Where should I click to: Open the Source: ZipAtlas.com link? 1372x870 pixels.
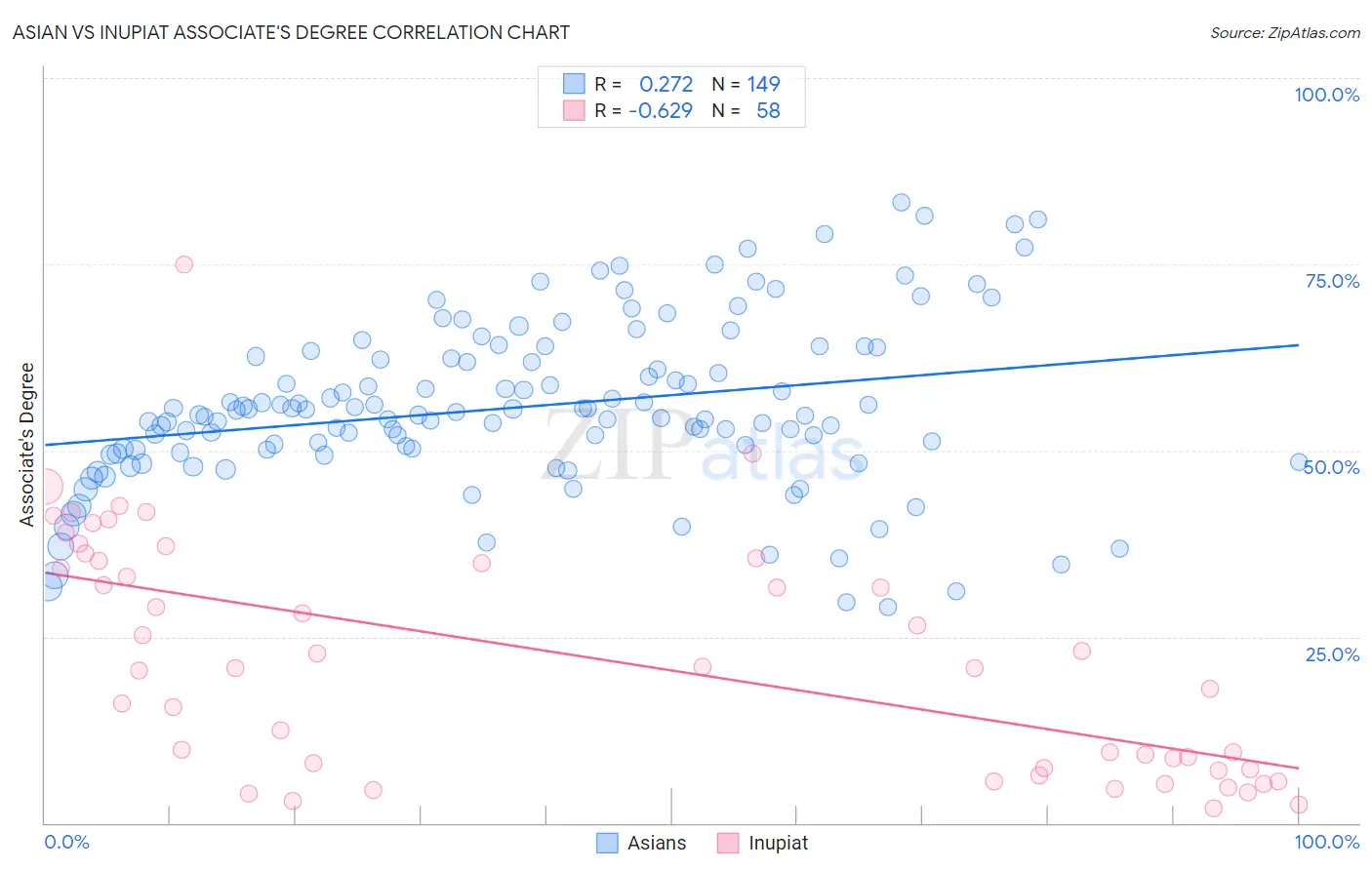(1285, 32)
